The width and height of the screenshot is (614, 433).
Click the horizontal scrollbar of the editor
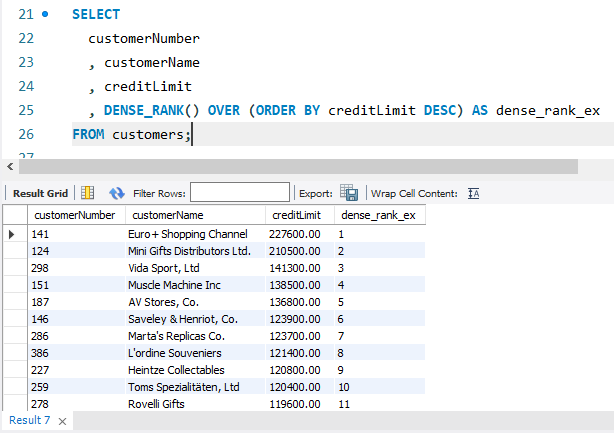pos(298,166)
